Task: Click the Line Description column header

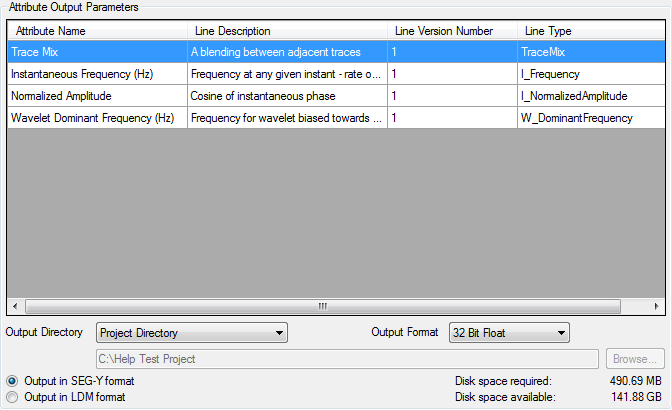Action: 287,31
